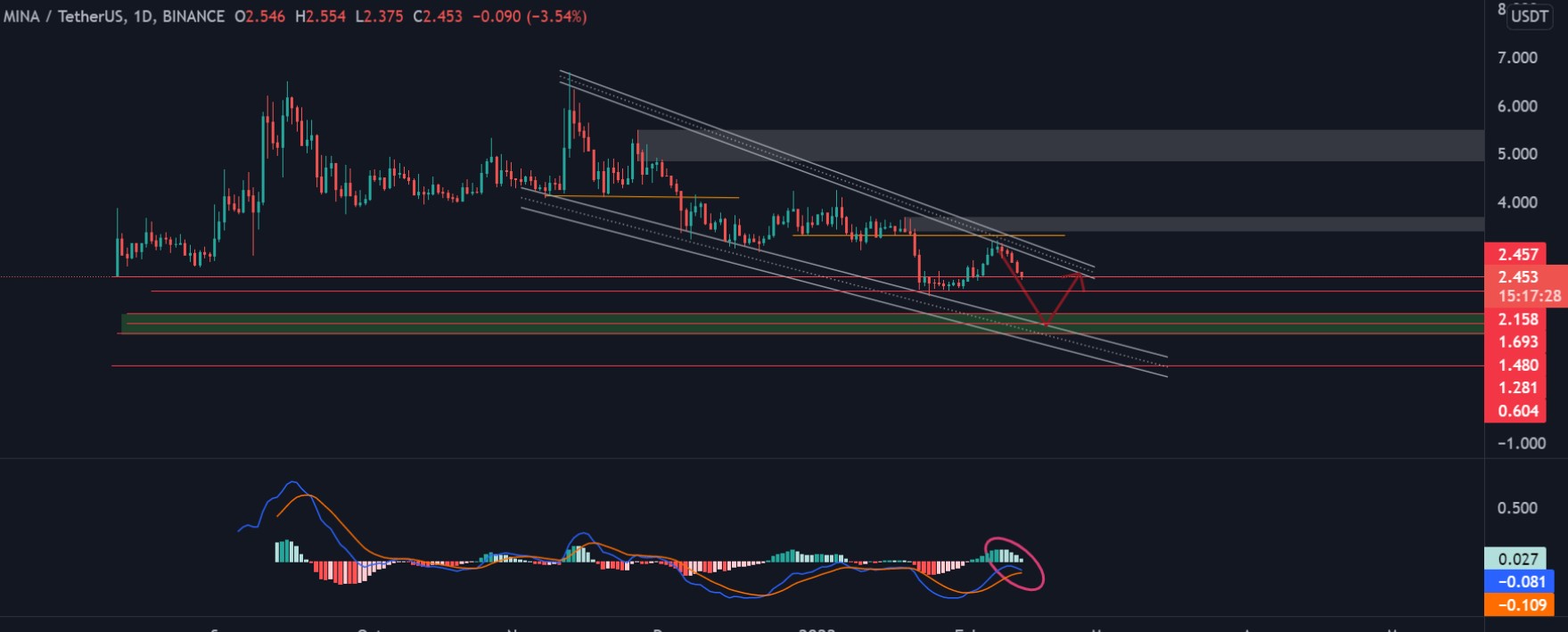
Task: Click the 2.158 price level label
Action: pos(1517,319)
